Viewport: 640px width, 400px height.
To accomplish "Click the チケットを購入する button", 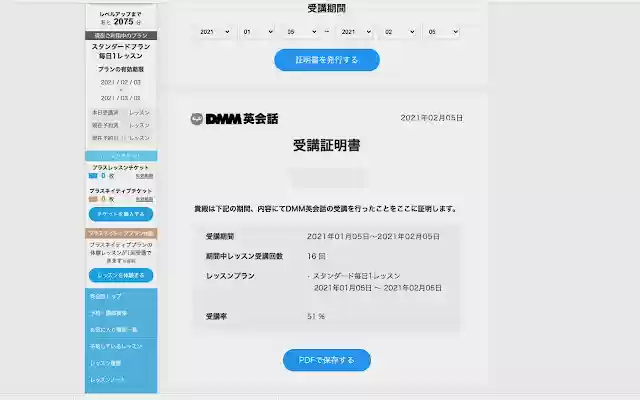I will pos(121,214).
